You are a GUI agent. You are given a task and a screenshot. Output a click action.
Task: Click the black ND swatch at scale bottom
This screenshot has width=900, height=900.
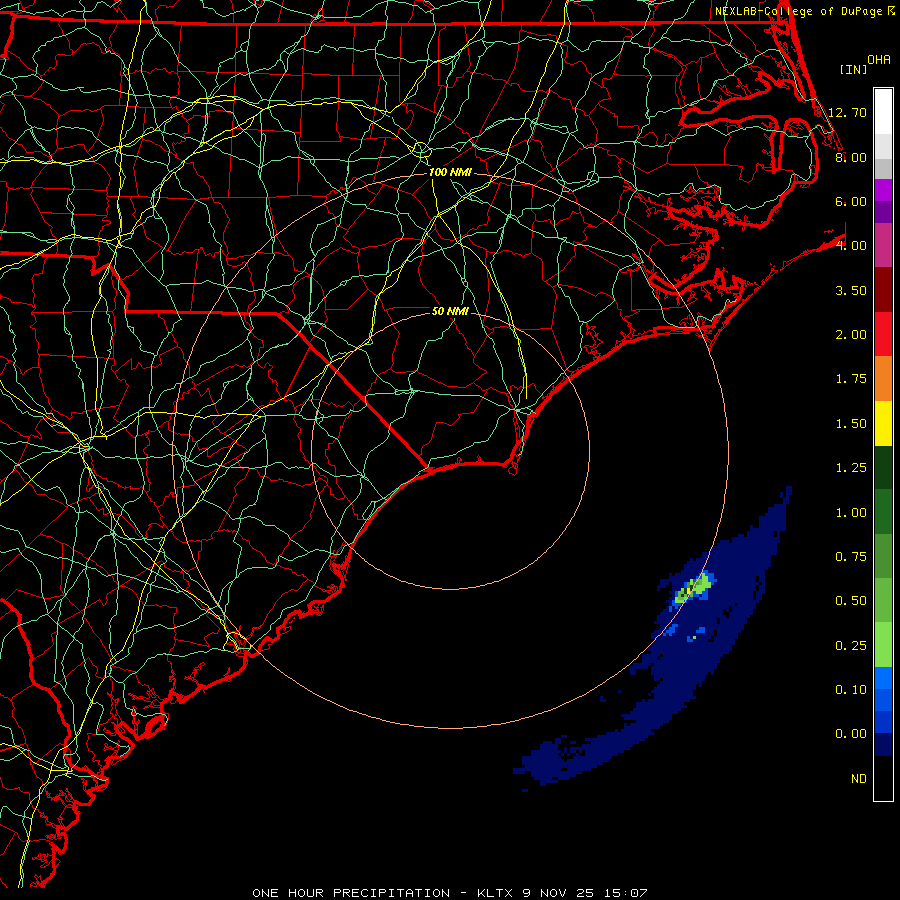click(883, 778)
